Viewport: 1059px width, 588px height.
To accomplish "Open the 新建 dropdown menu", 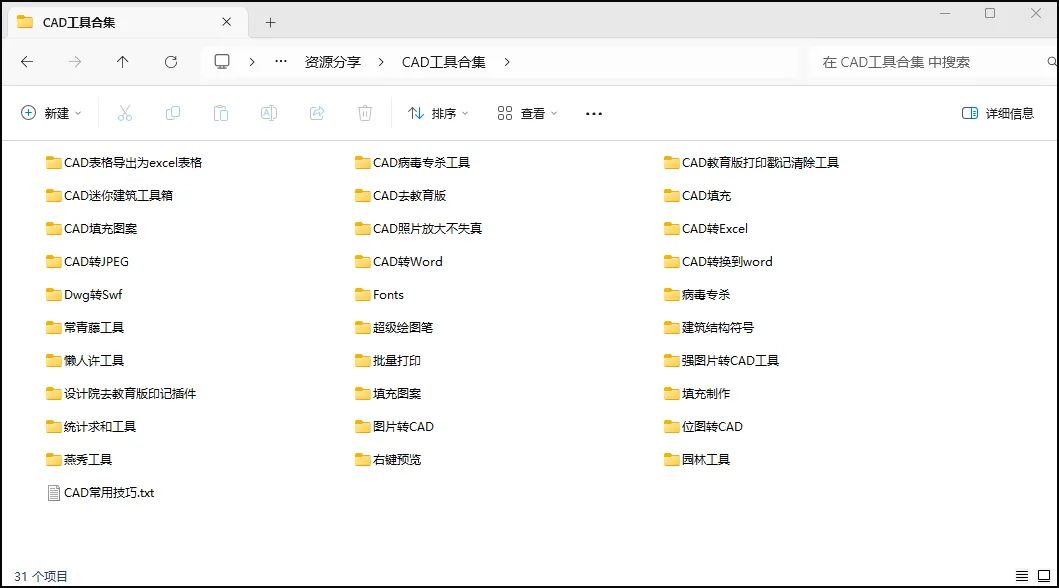I will tap(52, 113).
